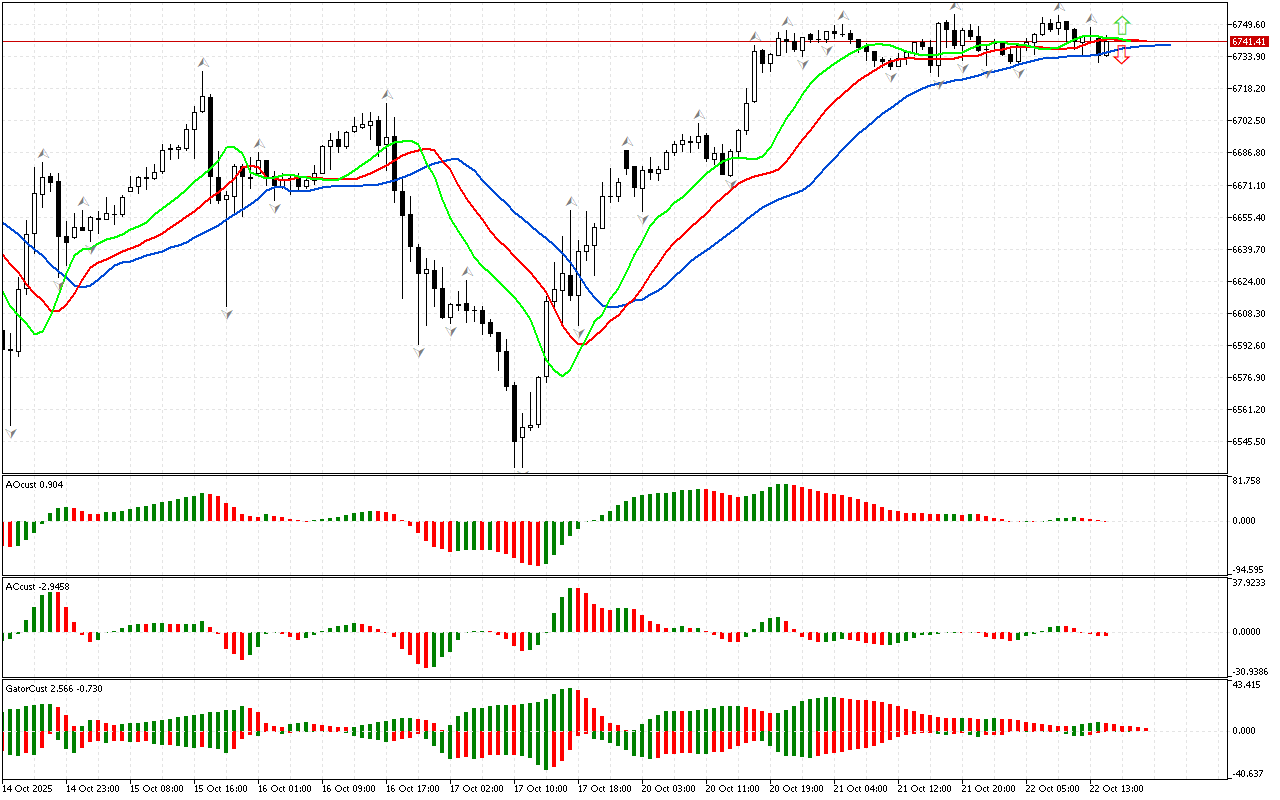1280x800 pixels.
Task: Click the red 6741.41 current price tag
Action: click(1249, 41)
